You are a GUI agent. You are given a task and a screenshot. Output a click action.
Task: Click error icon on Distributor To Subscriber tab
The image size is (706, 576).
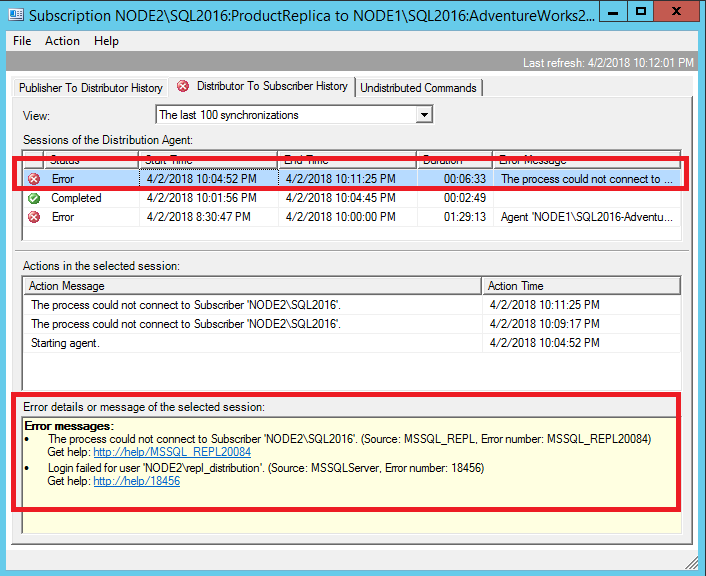183,87
